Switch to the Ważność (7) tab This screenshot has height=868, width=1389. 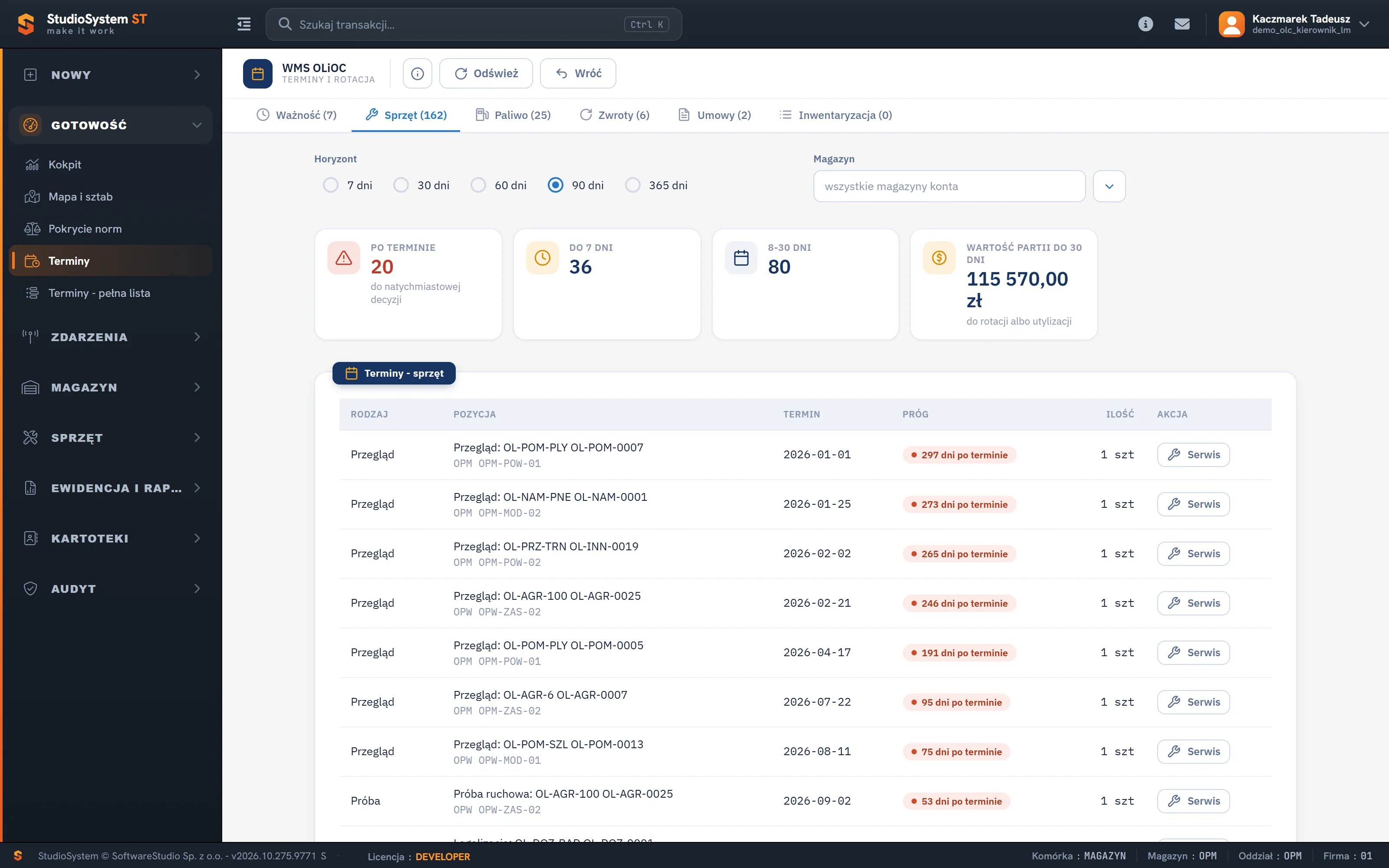(296, 115)
